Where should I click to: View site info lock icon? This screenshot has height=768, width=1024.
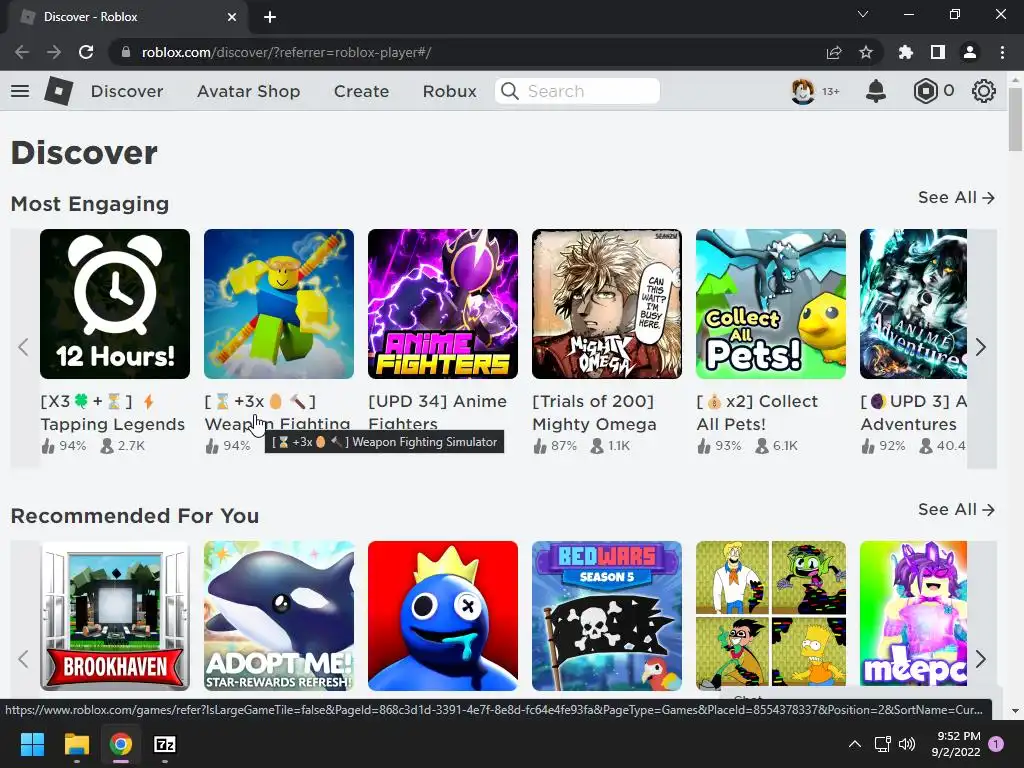point(126,52)
